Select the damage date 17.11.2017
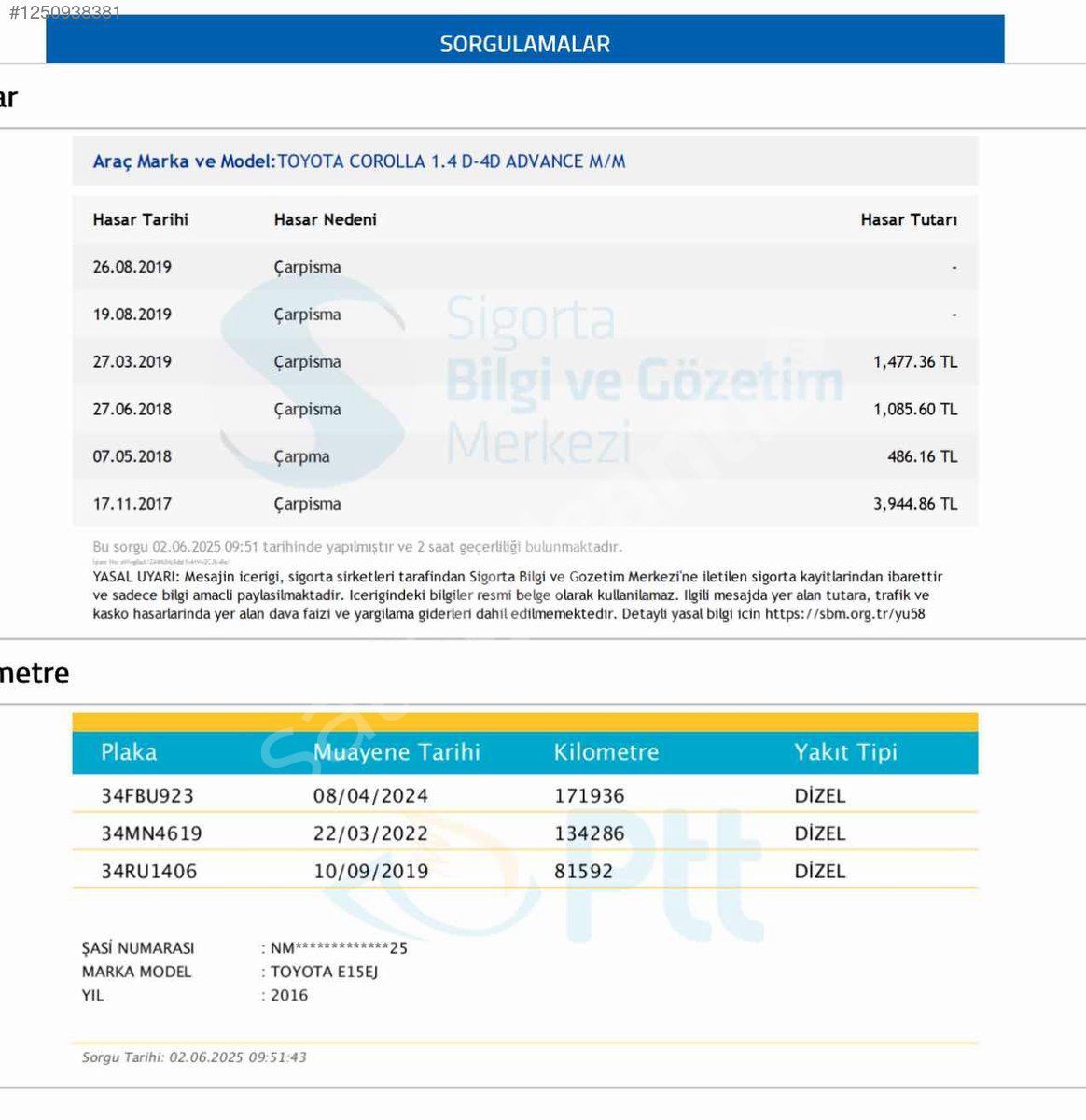The image size is (1086, 1120). click(x=132, y=504)
